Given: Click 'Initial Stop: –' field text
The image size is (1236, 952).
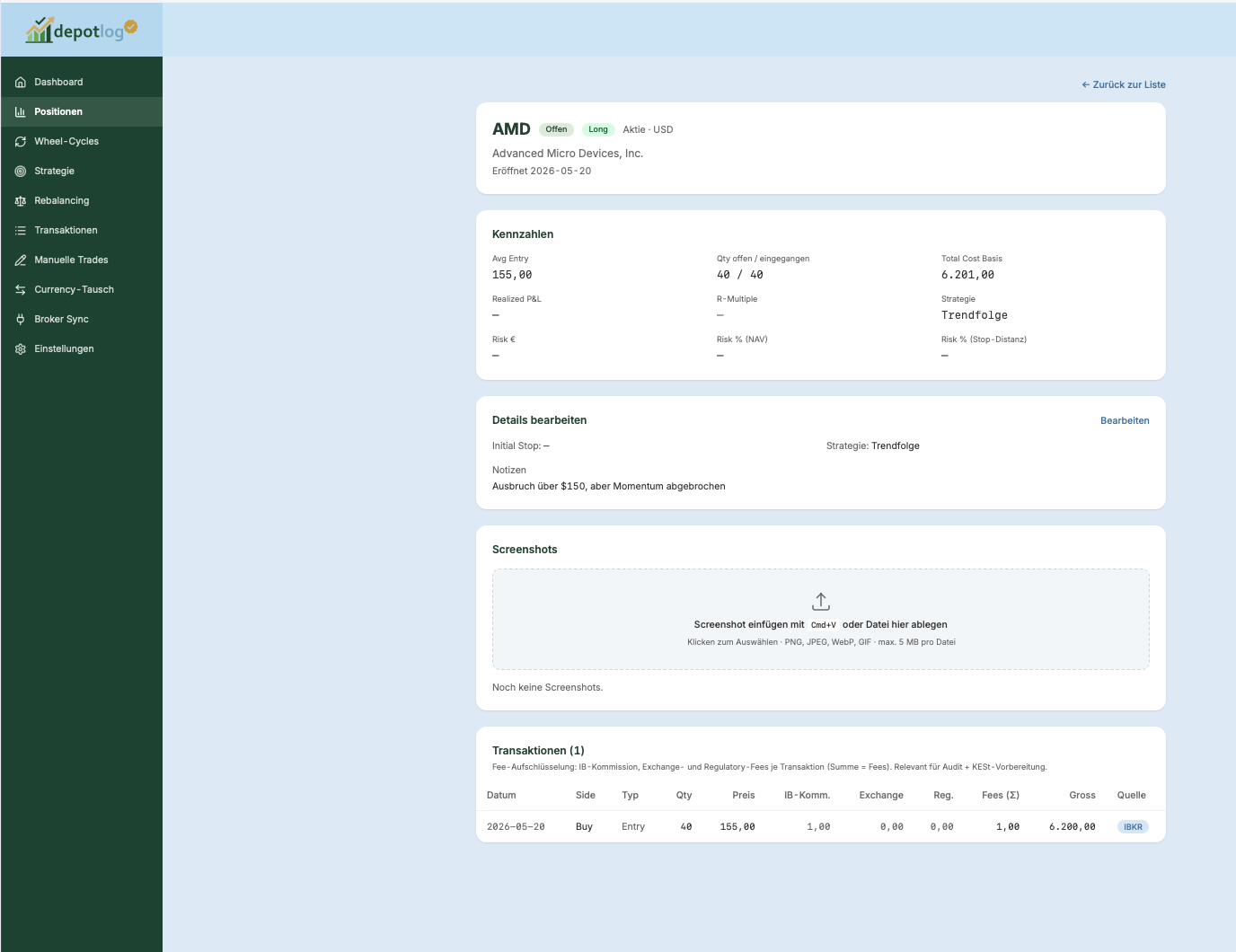Looking at the screenshot, I should point(521,445).
